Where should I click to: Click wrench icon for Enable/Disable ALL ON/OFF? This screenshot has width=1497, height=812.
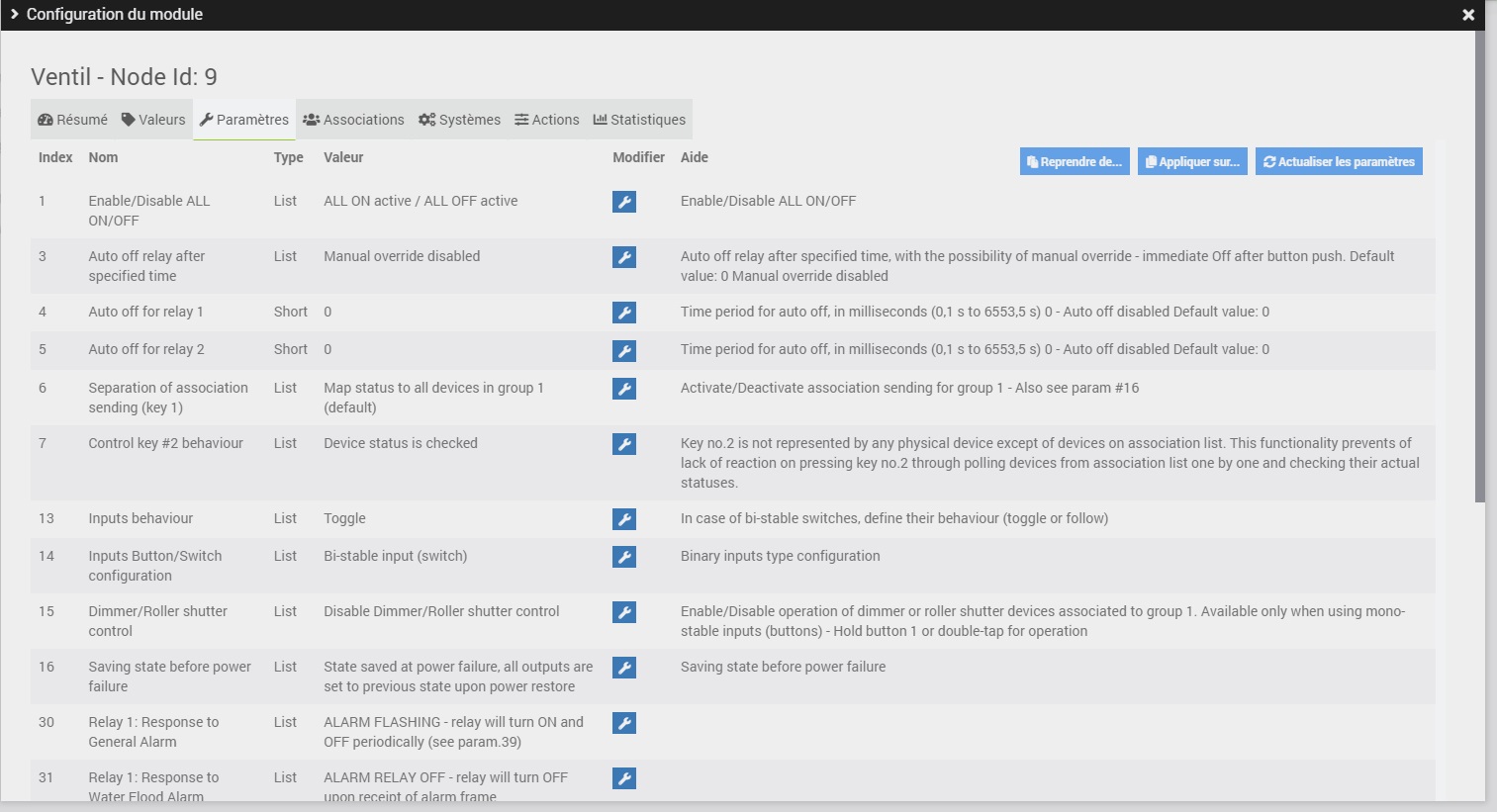coord(623,202)
